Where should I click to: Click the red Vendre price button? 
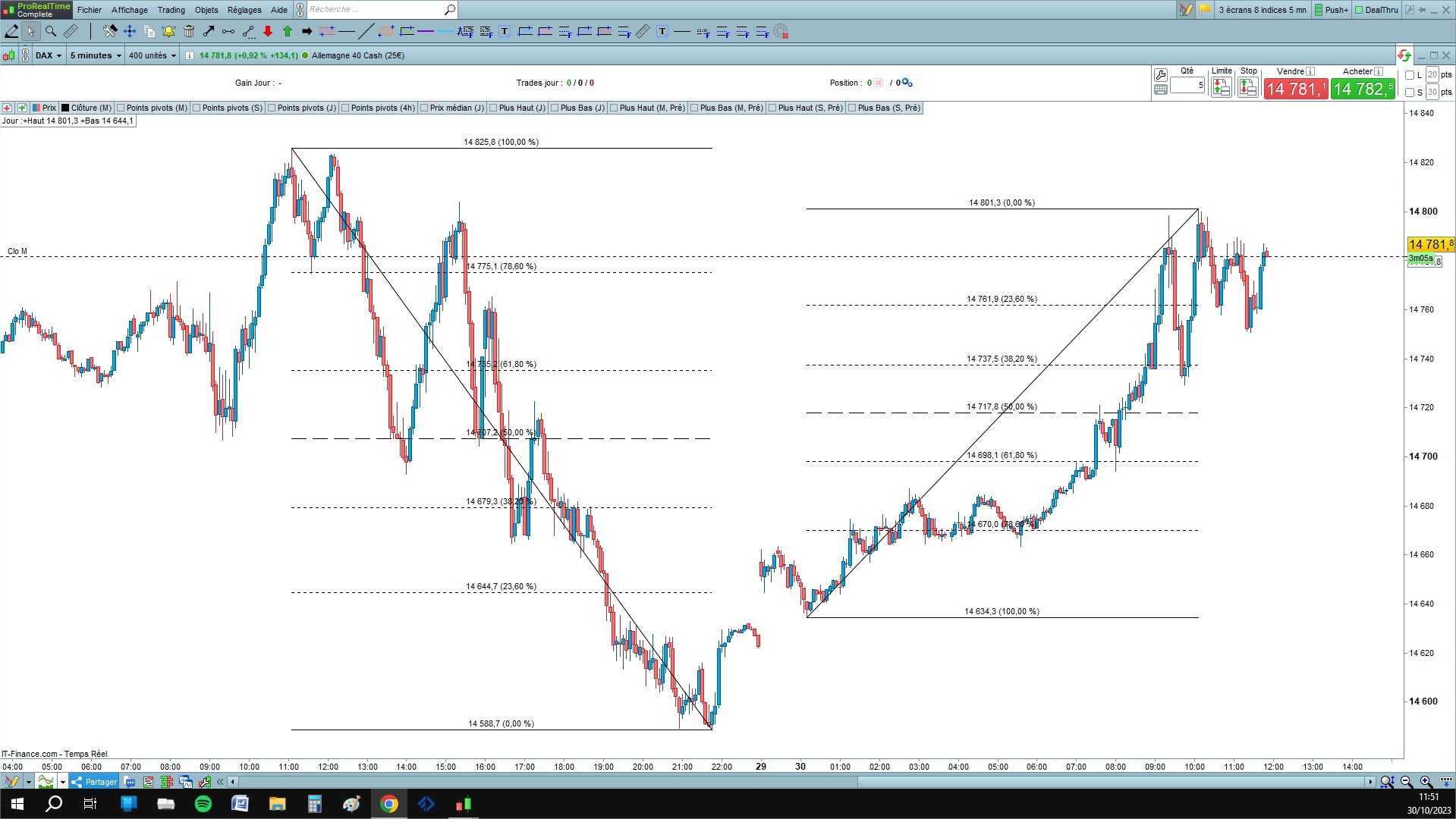pyautogui.click(x=1296, y=89)
